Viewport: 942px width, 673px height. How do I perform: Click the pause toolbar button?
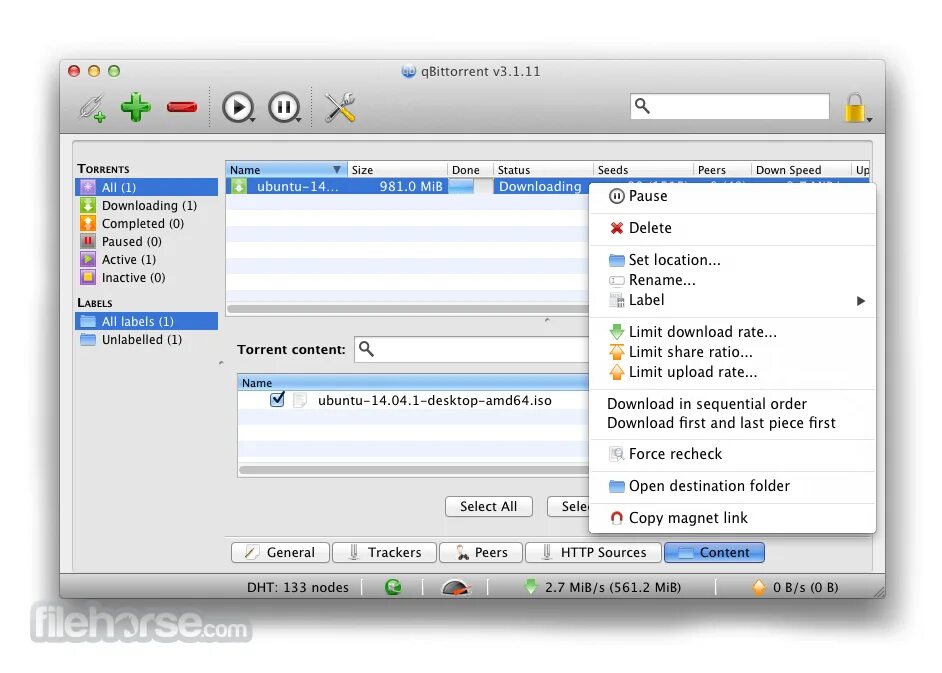coord(284,108)
